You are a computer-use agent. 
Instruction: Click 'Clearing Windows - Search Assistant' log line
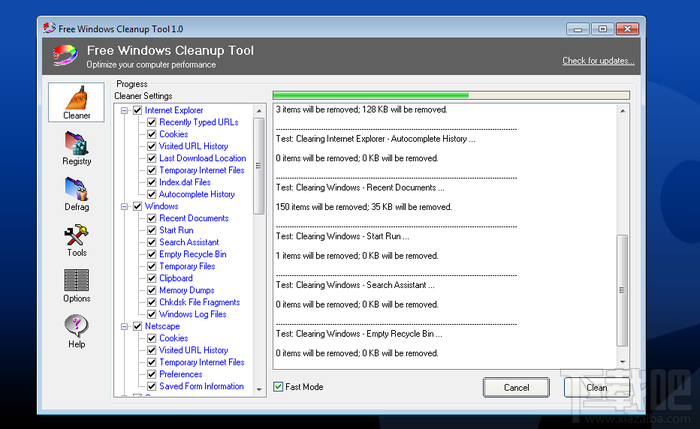pyautogui.click(x=355, y=285)
